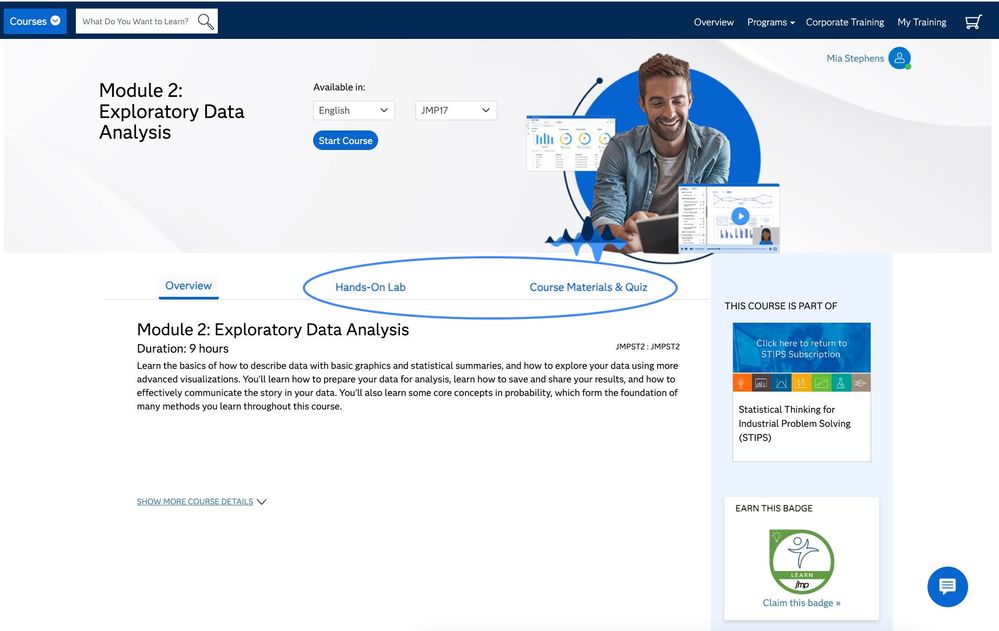Click the chevron beside Show More Course Details
999x631 pixels.
(261, 502)
